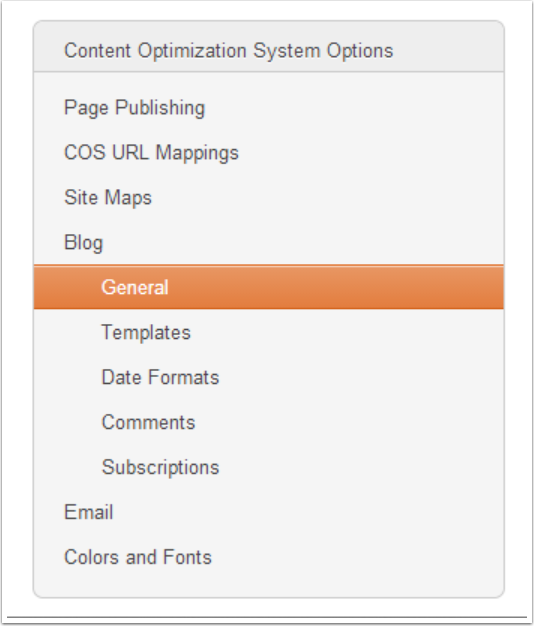
Task: Collapse the Blog section in the options list
Action: coord(83,243)
